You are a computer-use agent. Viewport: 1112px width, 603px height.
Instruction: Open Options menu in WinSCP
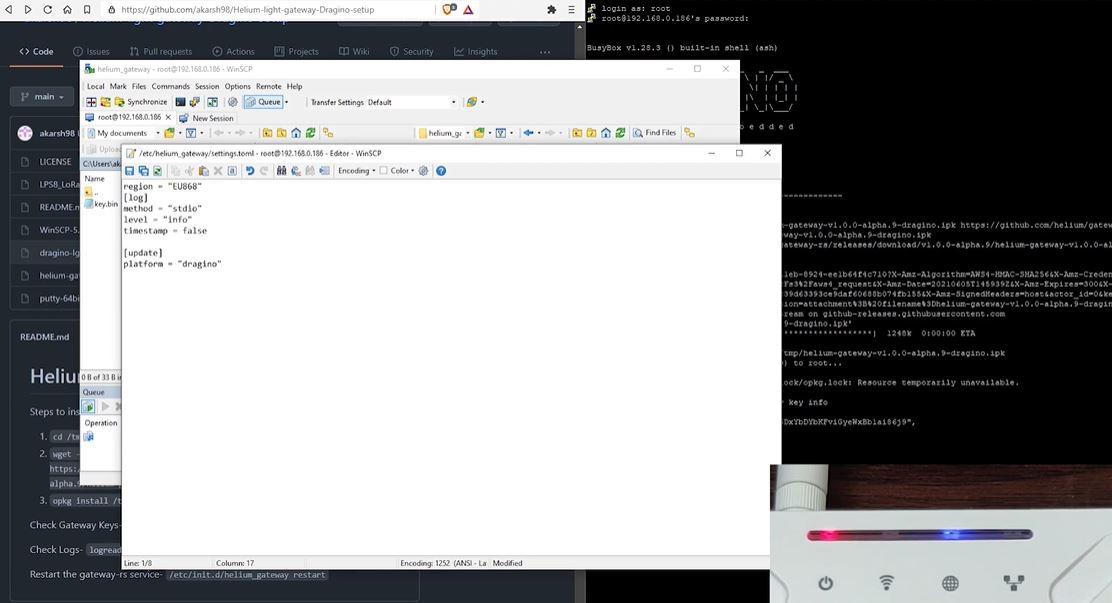[238, 87]
